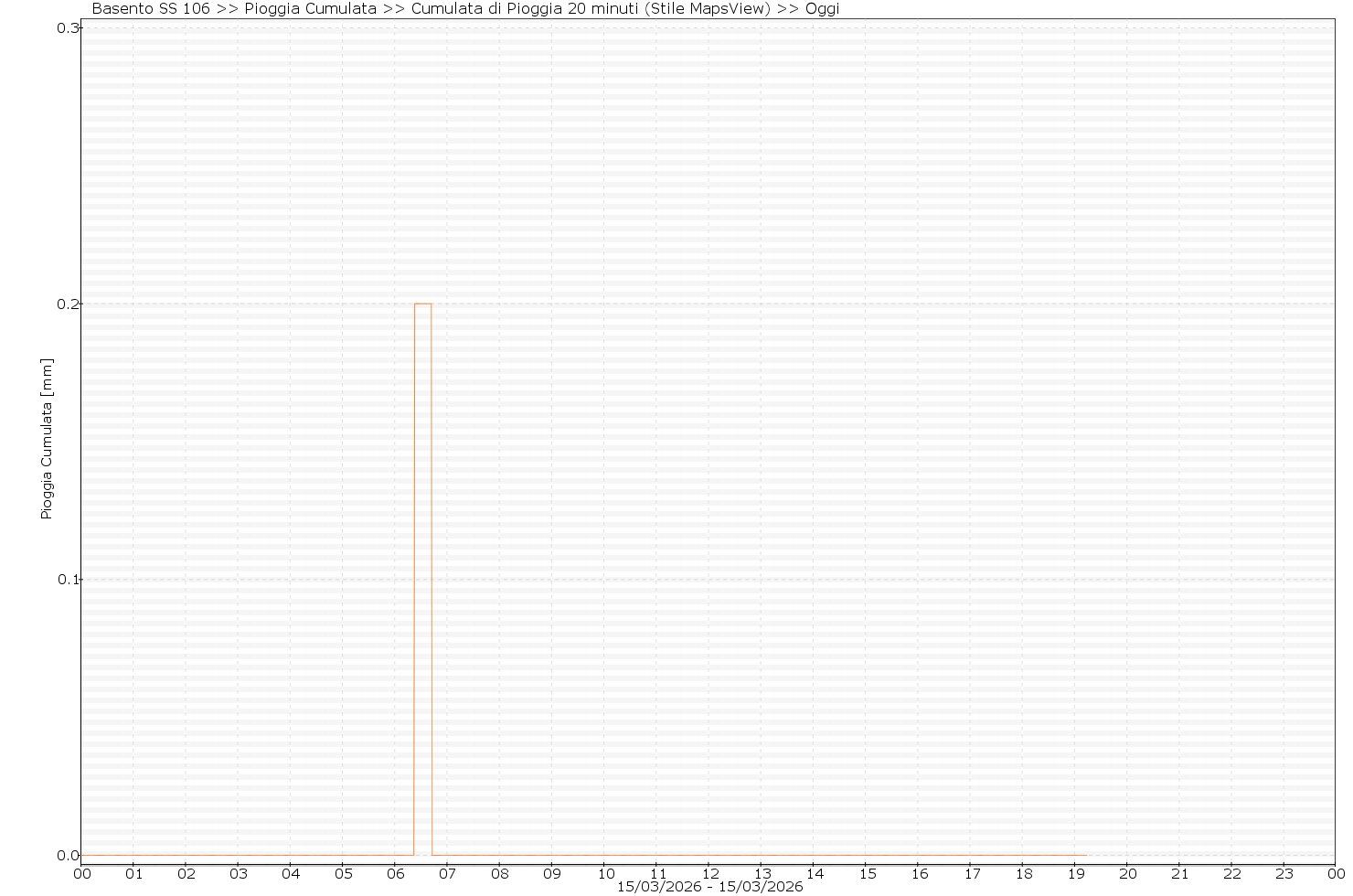The image size is (1353, 896).
Task: Click the 01 hour label on the x-axis
Action: pos(133,873)
